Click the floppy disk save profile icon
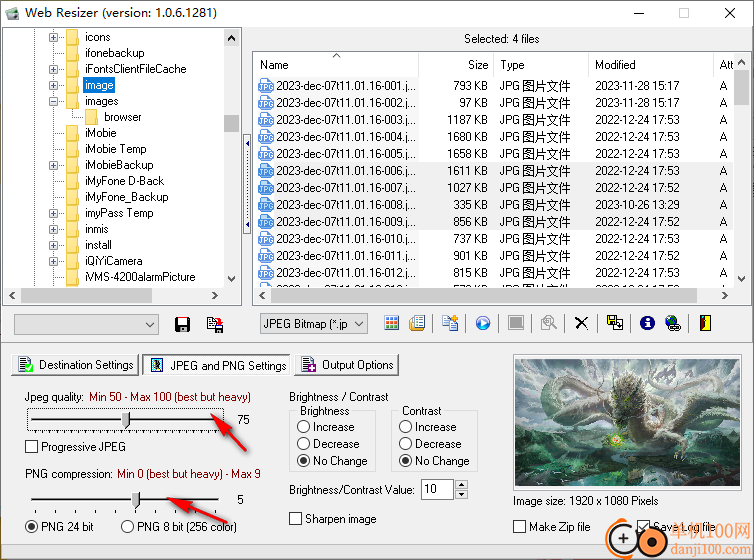This screenshot has width=754, height=560. tap(182, 324)
